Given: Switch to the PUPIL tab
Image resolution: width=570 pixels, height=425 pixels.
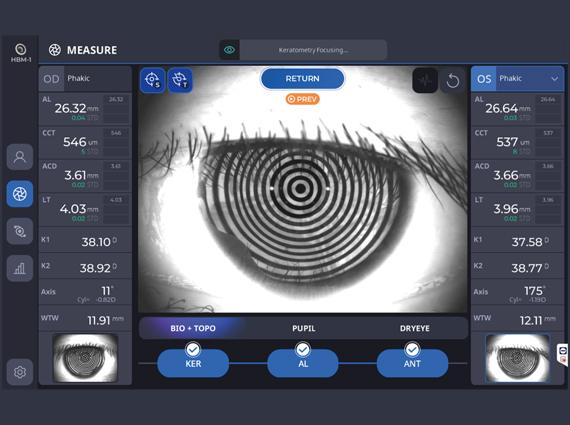Looking at the screenshot, I should click(x=304, y=328).
